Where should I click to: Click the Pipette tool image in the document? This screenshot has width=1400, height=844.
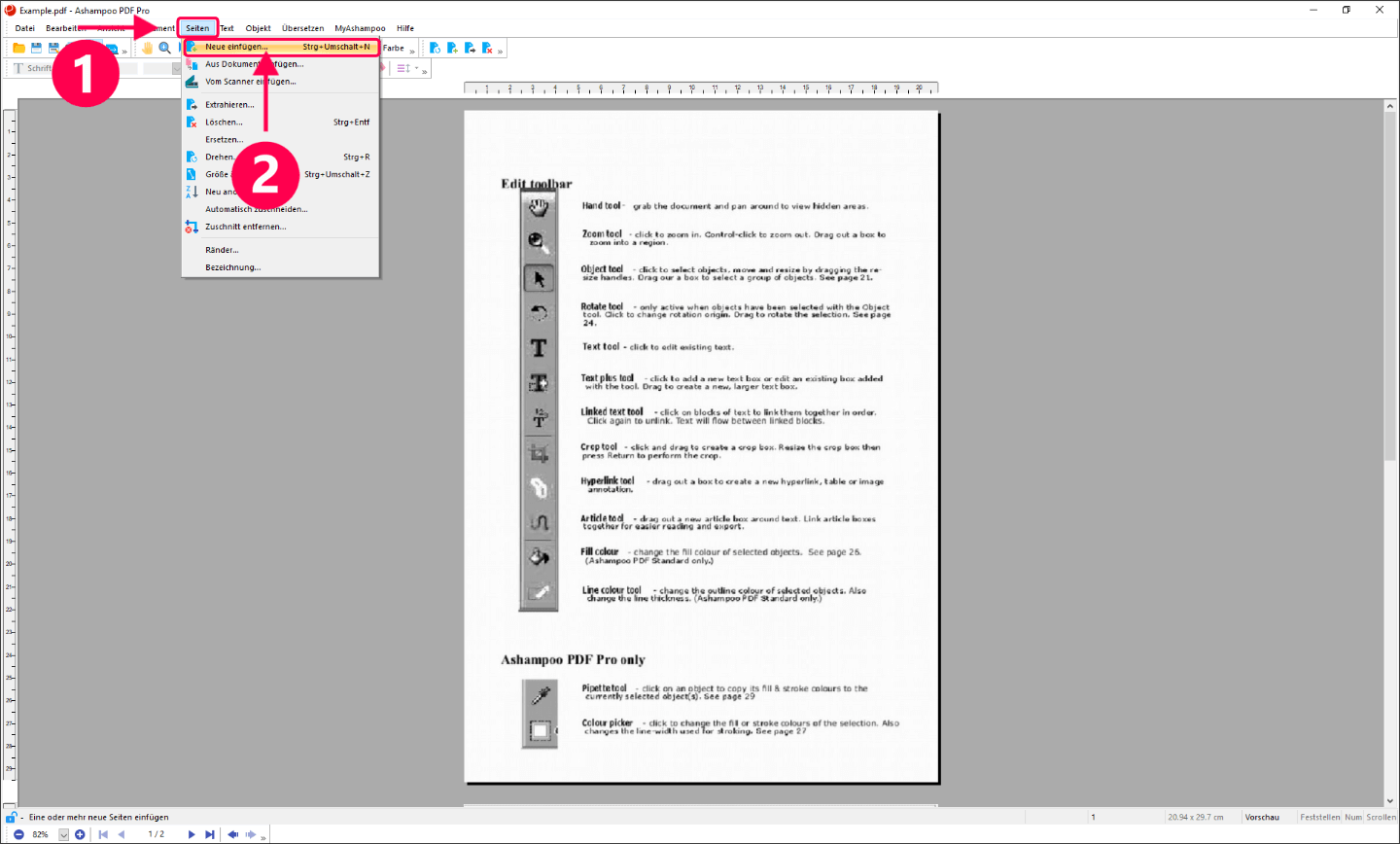(541, 694)
